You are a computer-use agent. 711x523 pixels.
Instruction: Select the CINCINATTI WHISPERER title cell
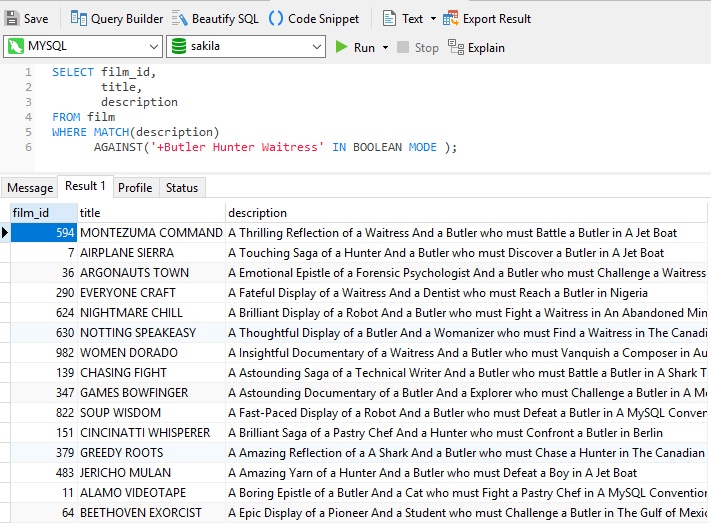click(x=151, y=432)
